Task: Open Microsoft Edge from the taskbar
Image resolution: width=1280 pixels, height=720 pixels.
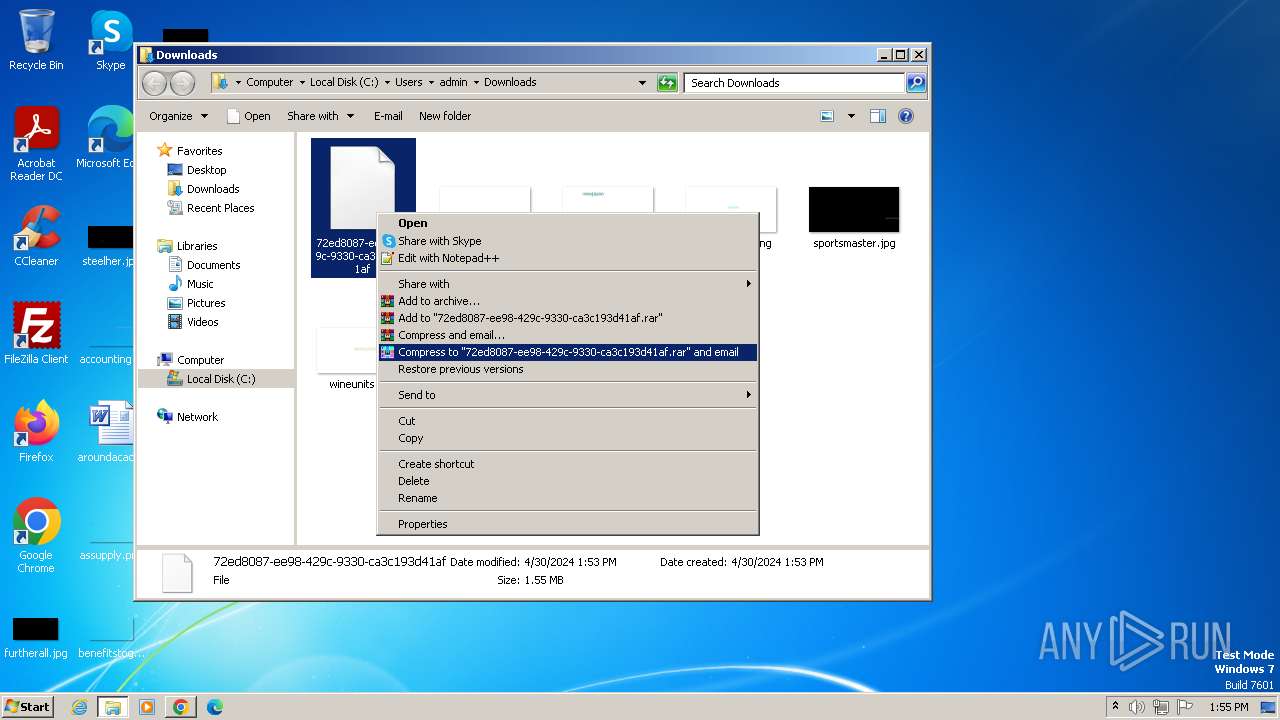Action: (x=215, y=707)
